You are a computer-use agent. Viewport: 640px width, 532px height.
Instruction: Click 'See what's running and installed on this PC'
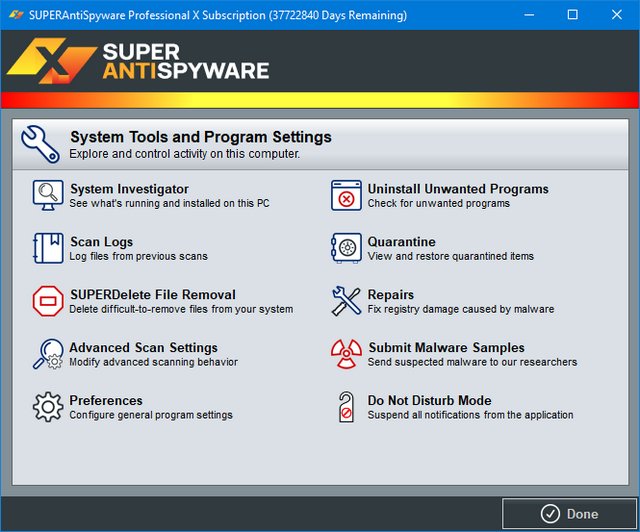coord(169,203)
